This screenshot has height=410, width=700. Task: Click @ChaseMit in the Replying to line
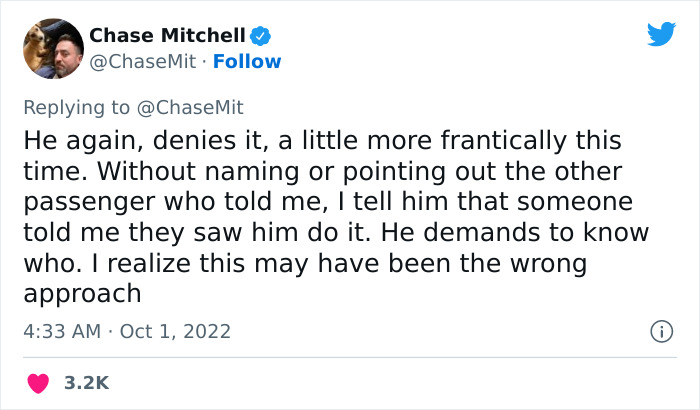pyautogui.click(x=199, y=107)
